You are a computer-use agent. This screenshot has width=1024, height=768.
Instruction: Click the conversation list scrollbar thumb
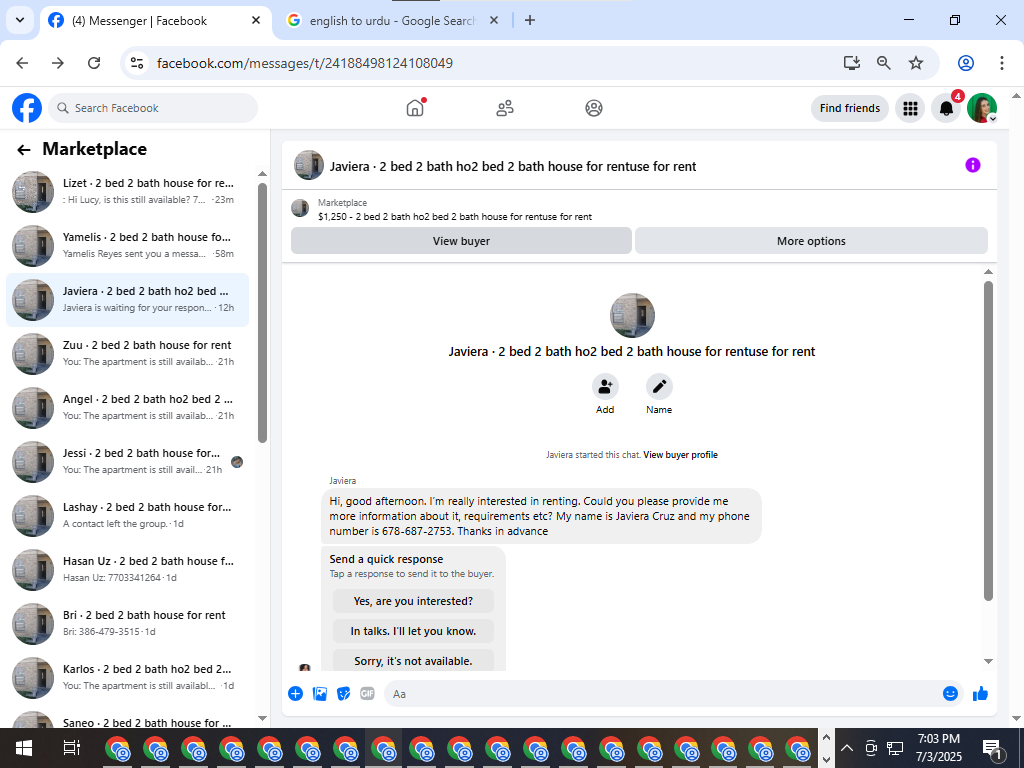pos(263,312)
